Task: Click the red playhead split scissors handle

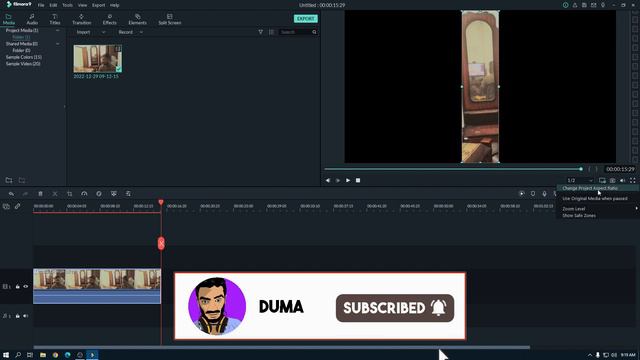Action: [161, 243]
